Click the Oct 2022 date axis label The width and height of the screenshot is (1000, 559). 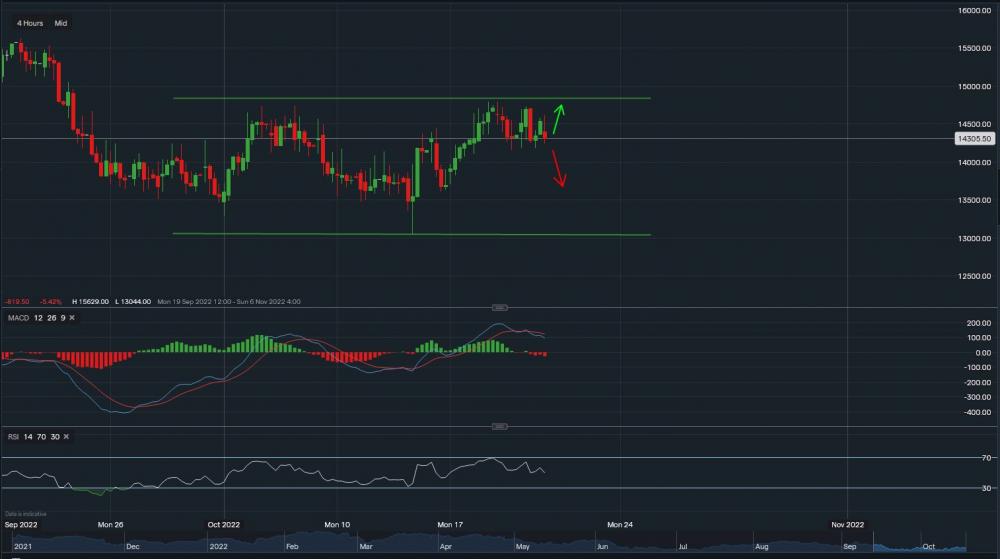pos(223,524)
